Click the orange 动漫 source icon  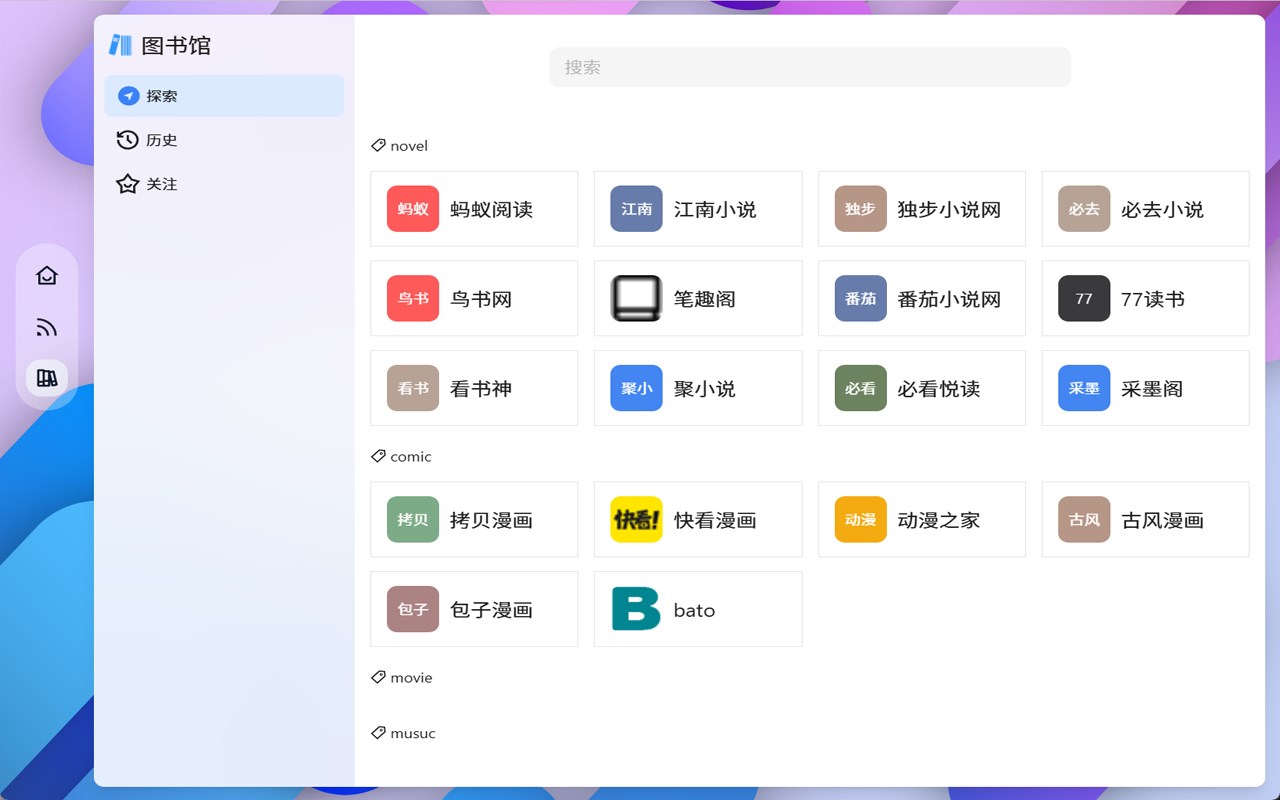pos(861,519)
